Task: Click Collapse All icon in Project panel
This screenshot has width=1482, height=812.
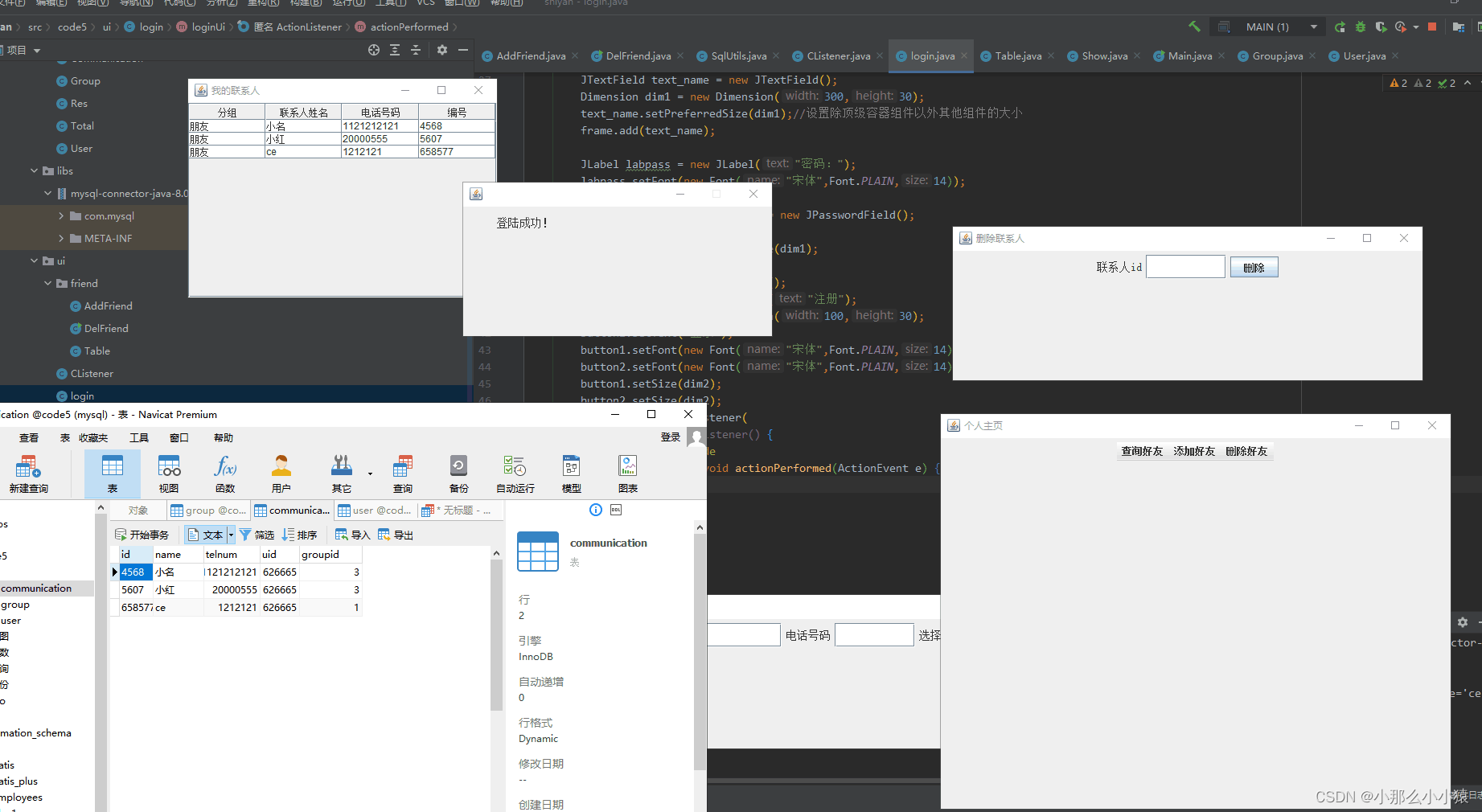Action: 416,50
